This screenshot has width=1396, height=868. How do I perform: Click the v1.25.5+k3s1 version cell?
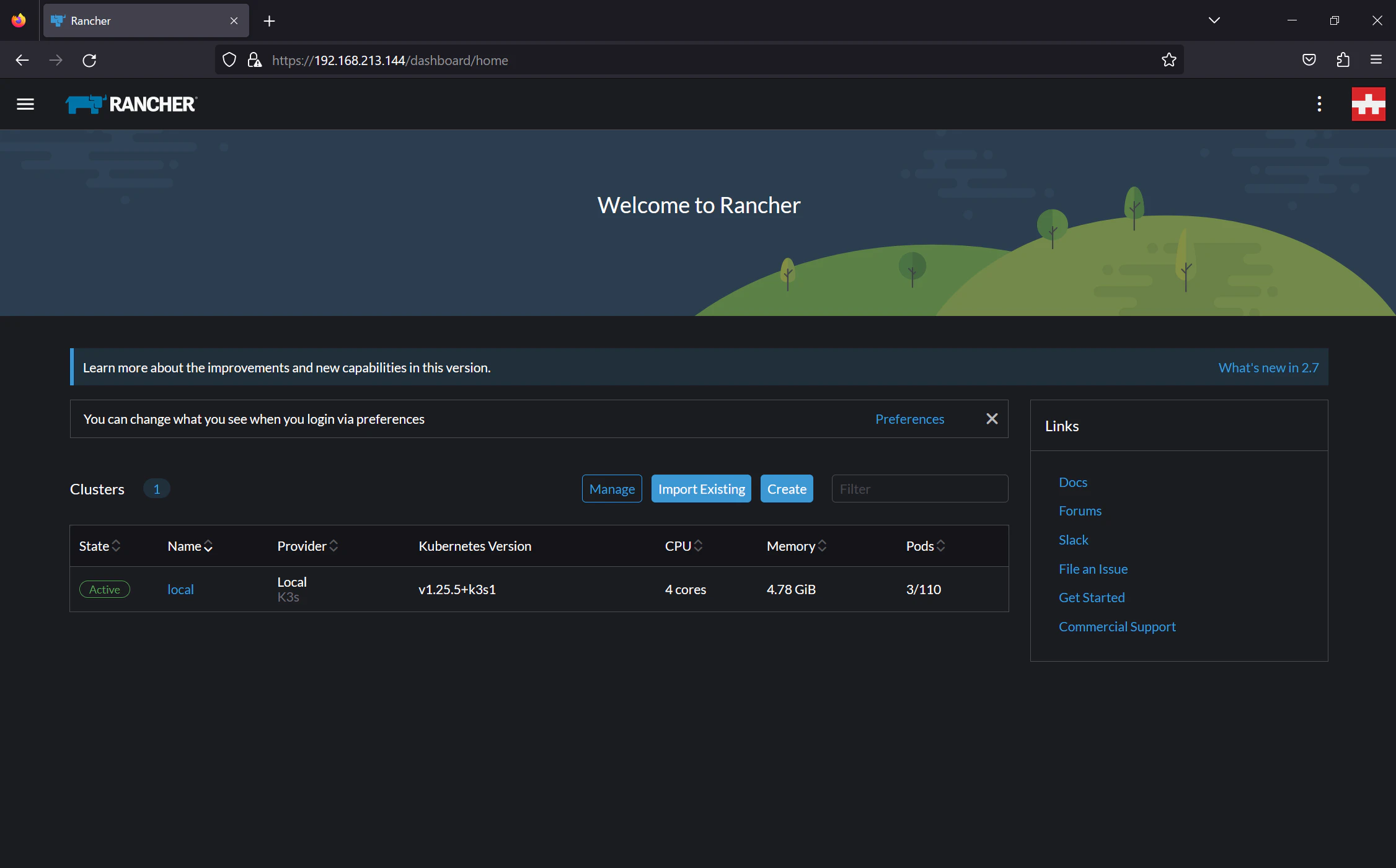[x=457, y=589]
